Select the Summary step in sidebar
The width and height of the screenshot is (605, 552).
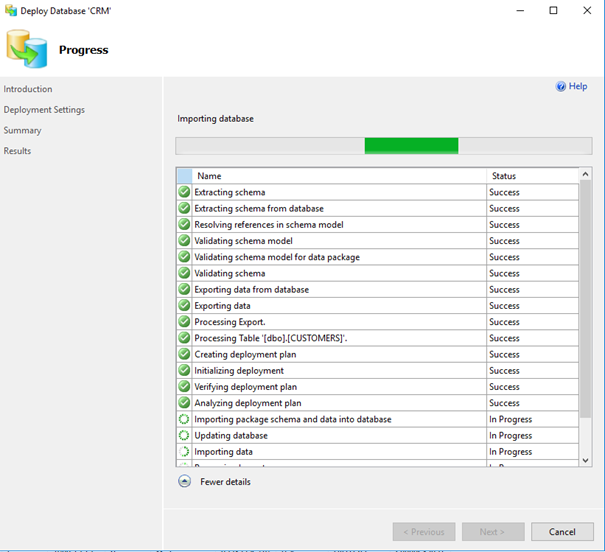(22, 130)
